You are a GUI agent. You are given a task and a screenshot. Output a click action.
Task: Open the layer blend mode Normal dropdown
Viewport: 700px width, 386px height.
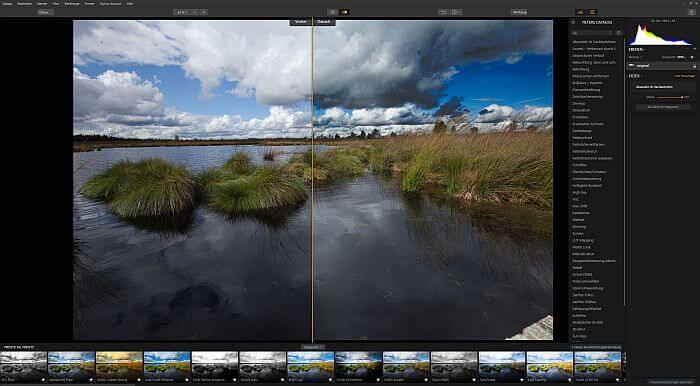[636, 57]
